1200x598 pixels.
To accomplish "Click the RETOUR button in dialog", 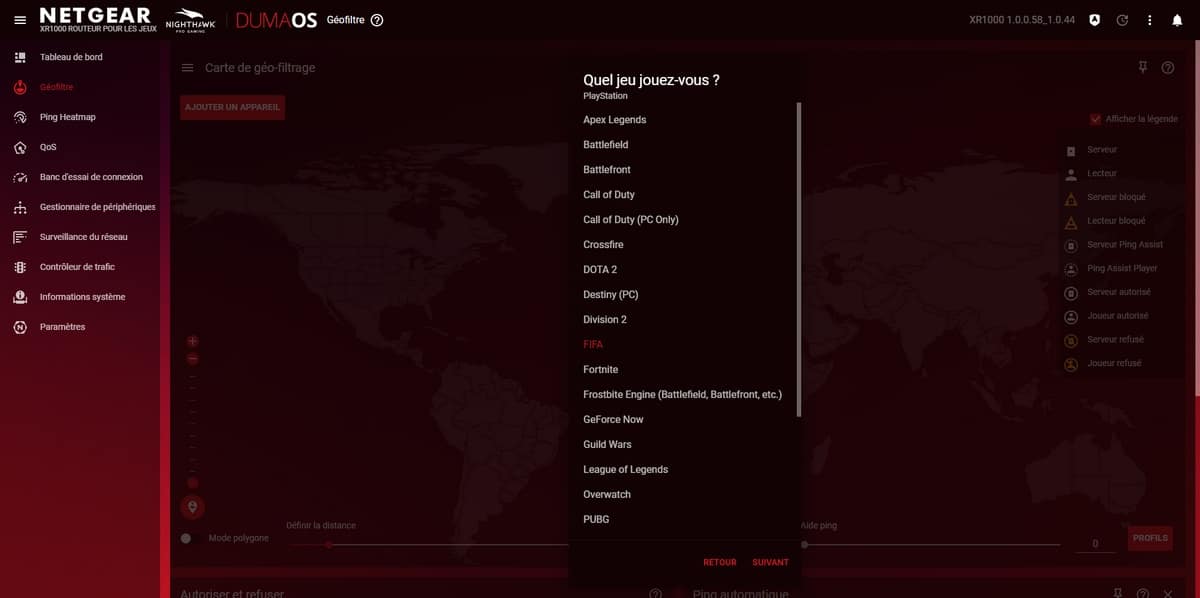I will (x=720, y=562).
